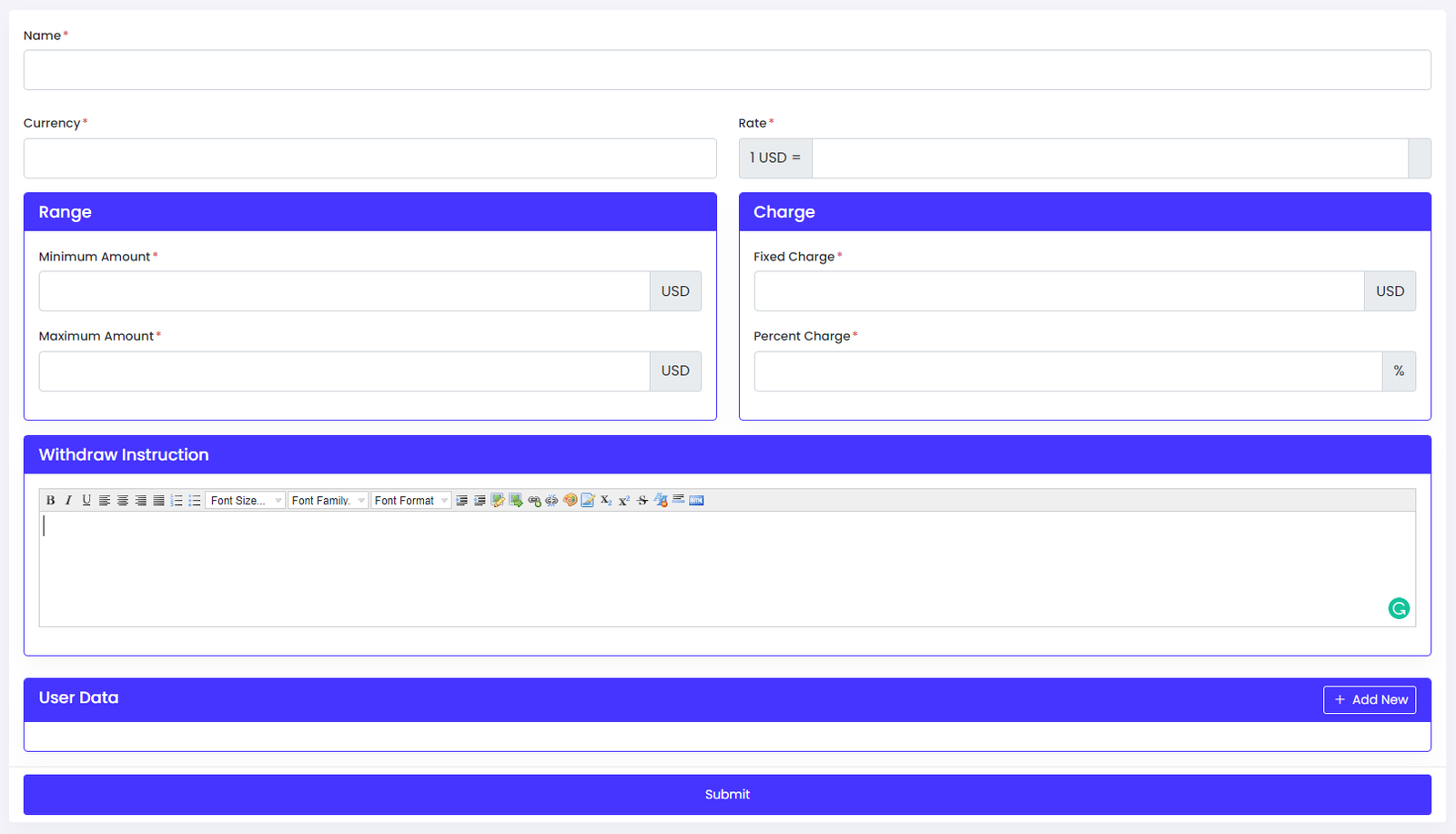
Task: Open the Grammarly icon in editor
Action: point(1399,608)
